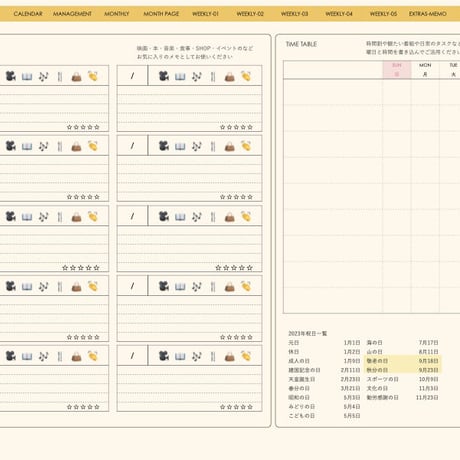
Task: Rate using stars in bottom left-column card
Action: pyautogui.click(x=83, y=407)
